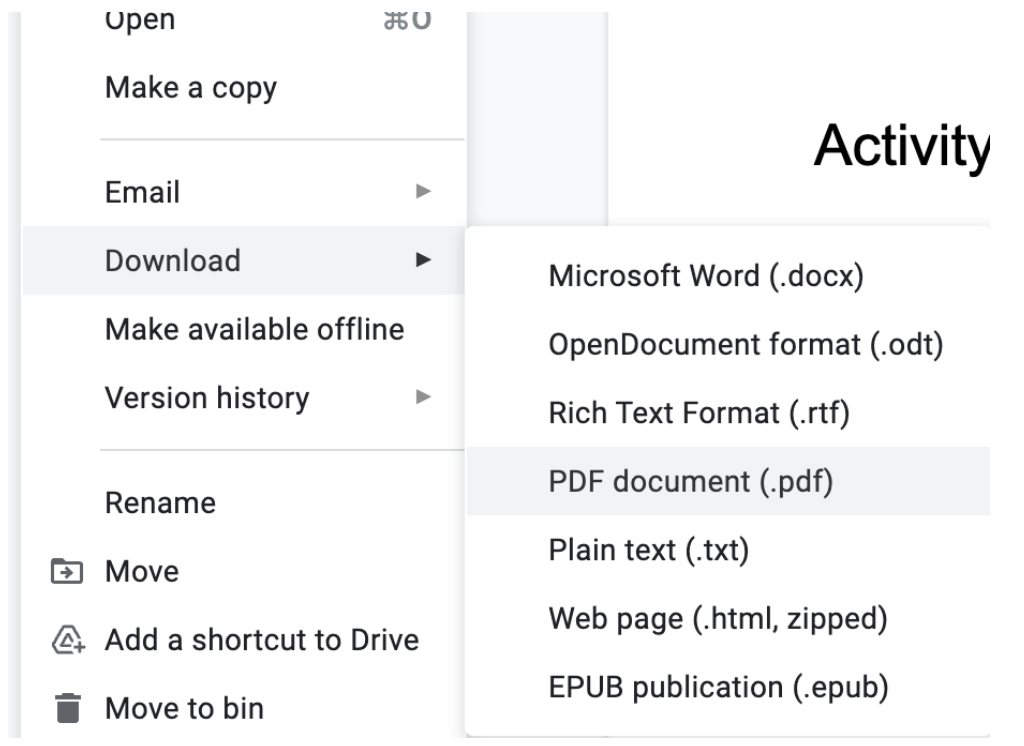Download as PDF document (.pdf)
Image resolution: width=1024 pixels, height=746 pixels.
729,481
